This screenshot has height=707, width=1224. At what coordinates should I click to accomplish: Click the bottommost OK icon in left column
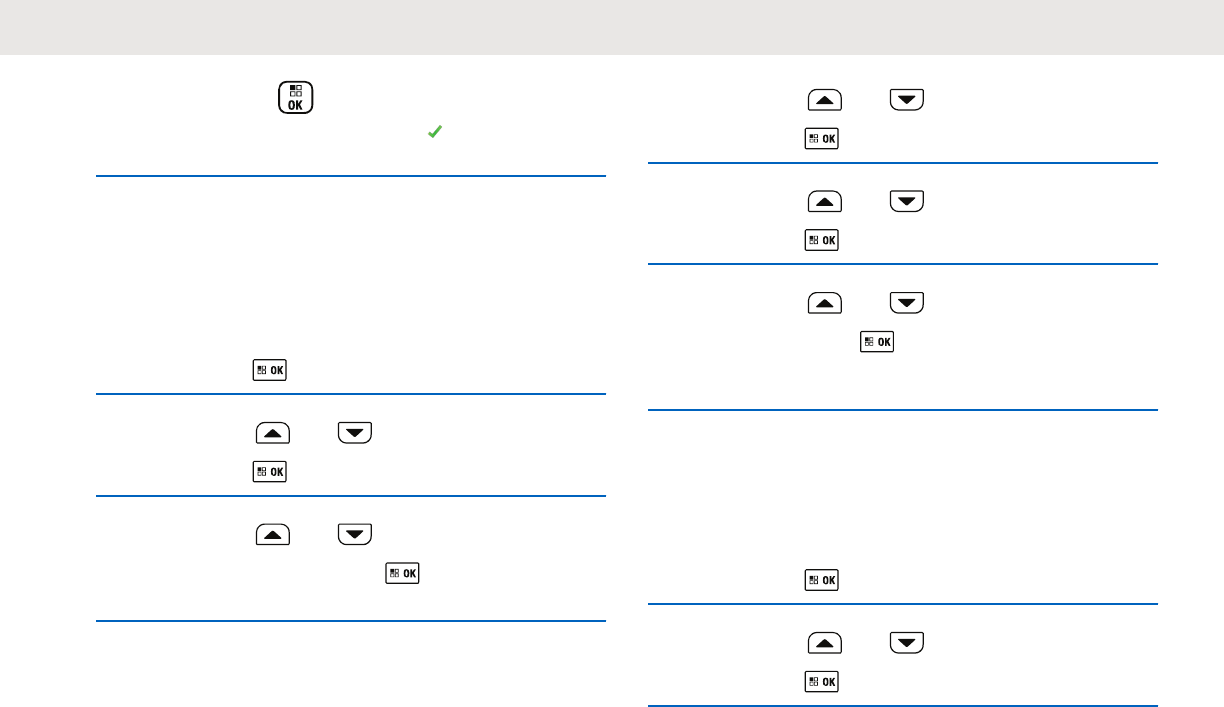point(404,573)
